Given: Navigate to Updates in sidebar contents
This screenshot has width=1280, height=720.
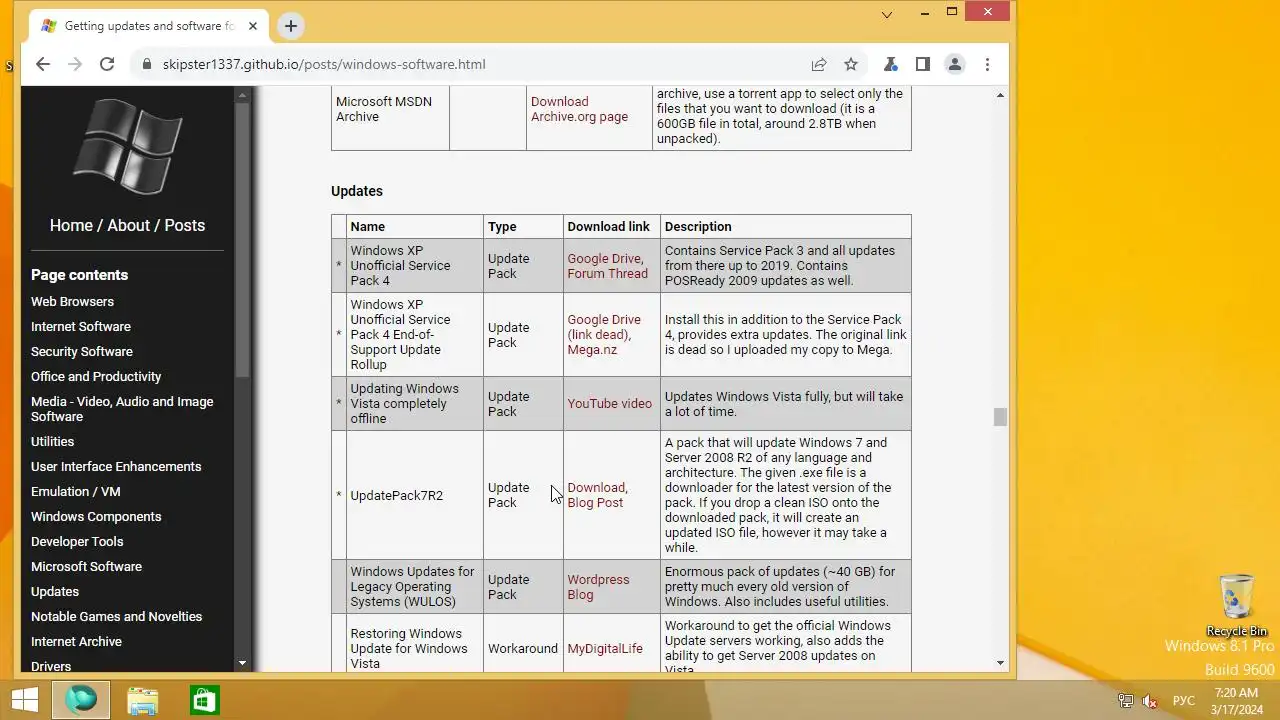Looking at the screenshot, I should [55, 591].
